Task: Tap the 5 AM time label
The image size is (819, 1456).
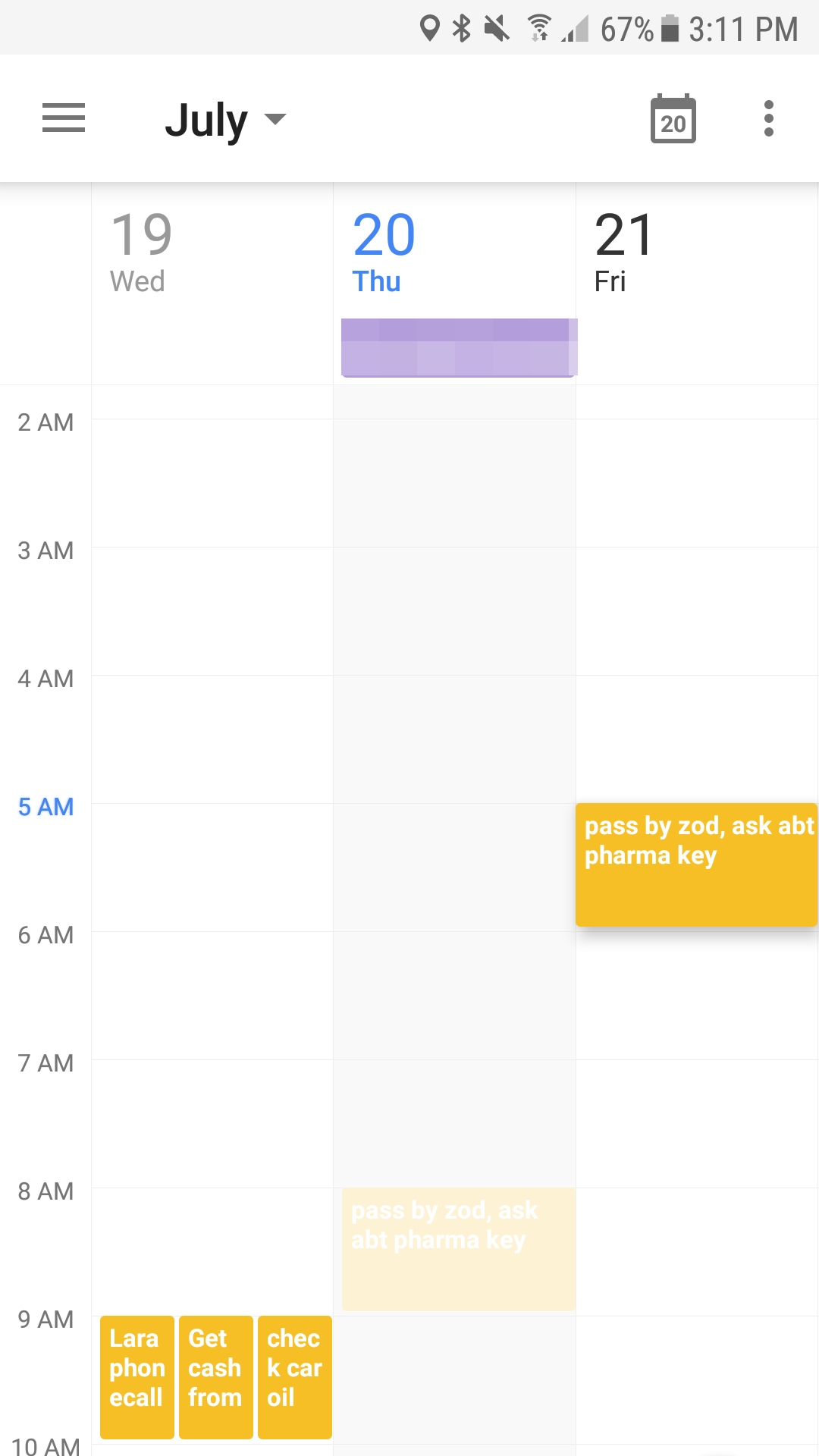Action: 44,808
